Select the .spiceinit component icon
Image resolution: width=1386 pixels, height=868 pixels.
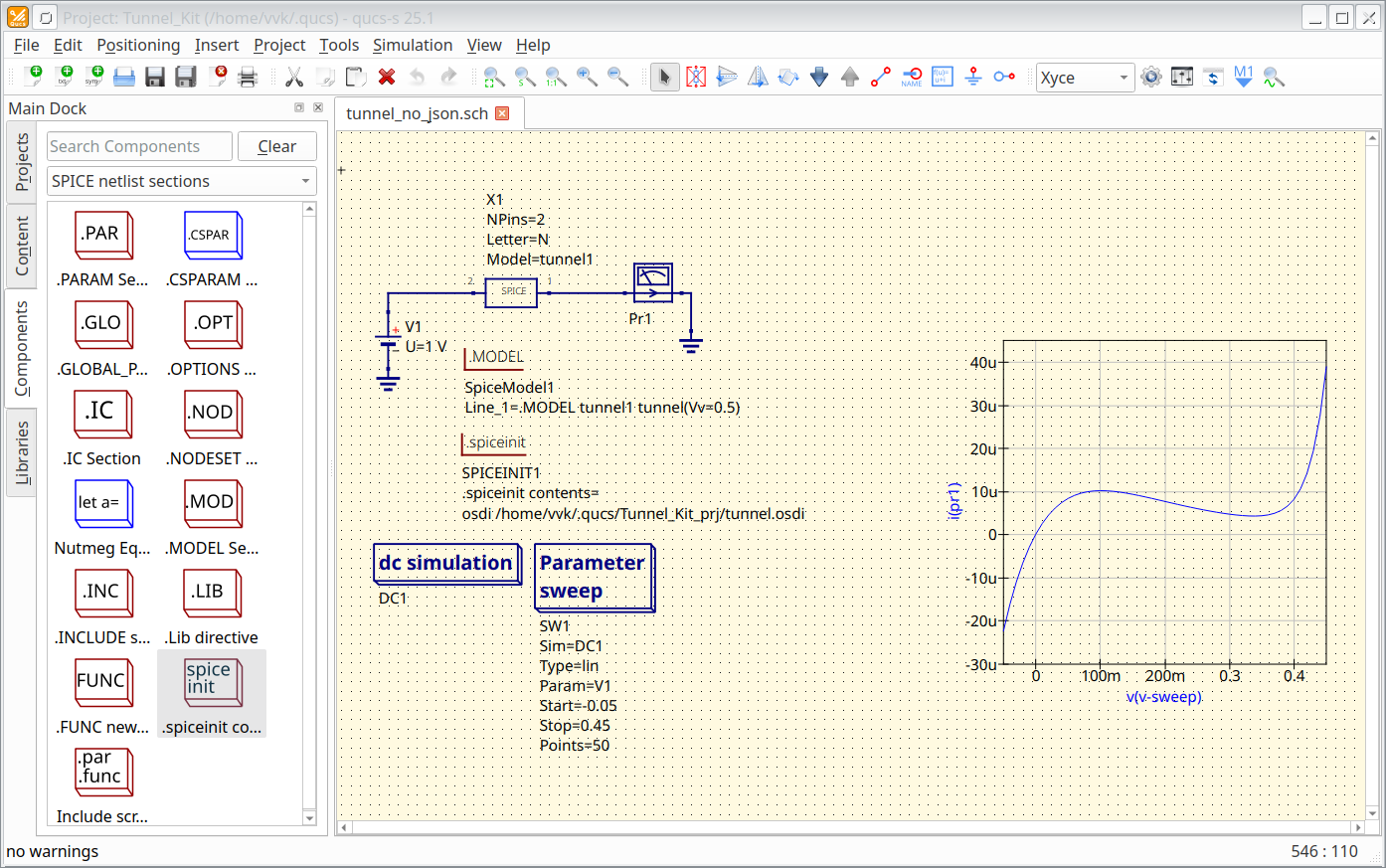tap(212, 682)
